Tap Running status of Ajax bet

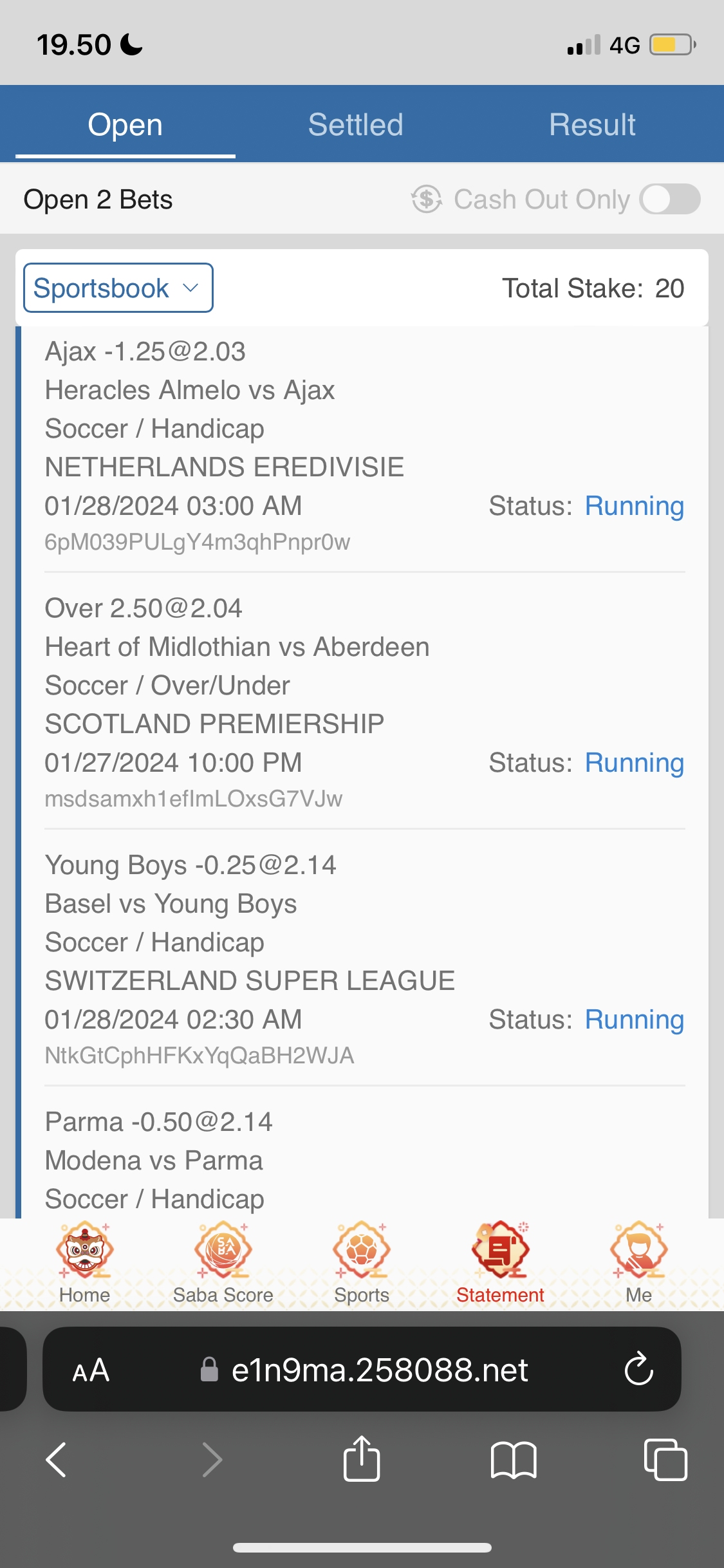(634, 506)
